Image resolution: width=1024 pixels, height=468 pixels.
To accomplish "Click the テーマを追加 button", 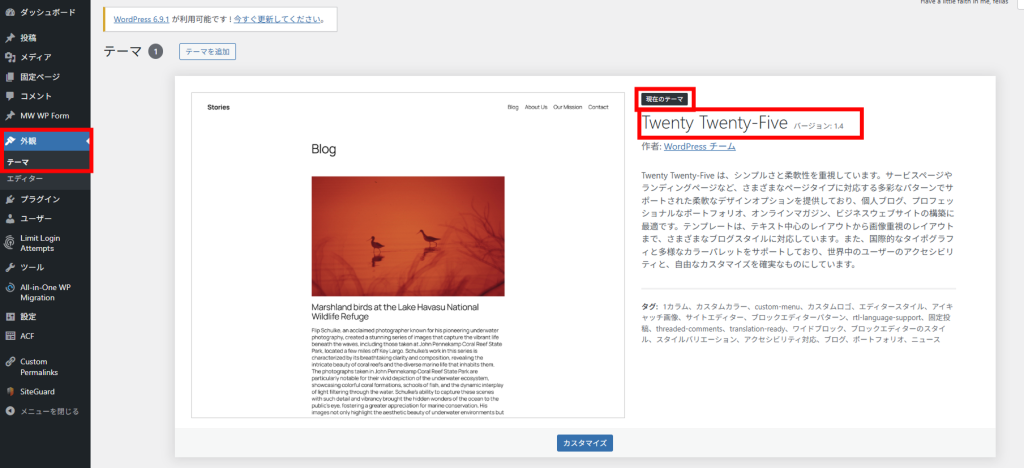I will (x=207, y=52).
